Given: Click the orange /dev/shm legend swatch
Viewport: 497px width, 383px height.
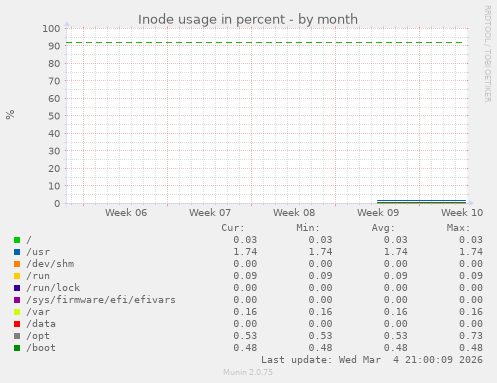Looking at the screenshot, I should [x=17, y=264].
